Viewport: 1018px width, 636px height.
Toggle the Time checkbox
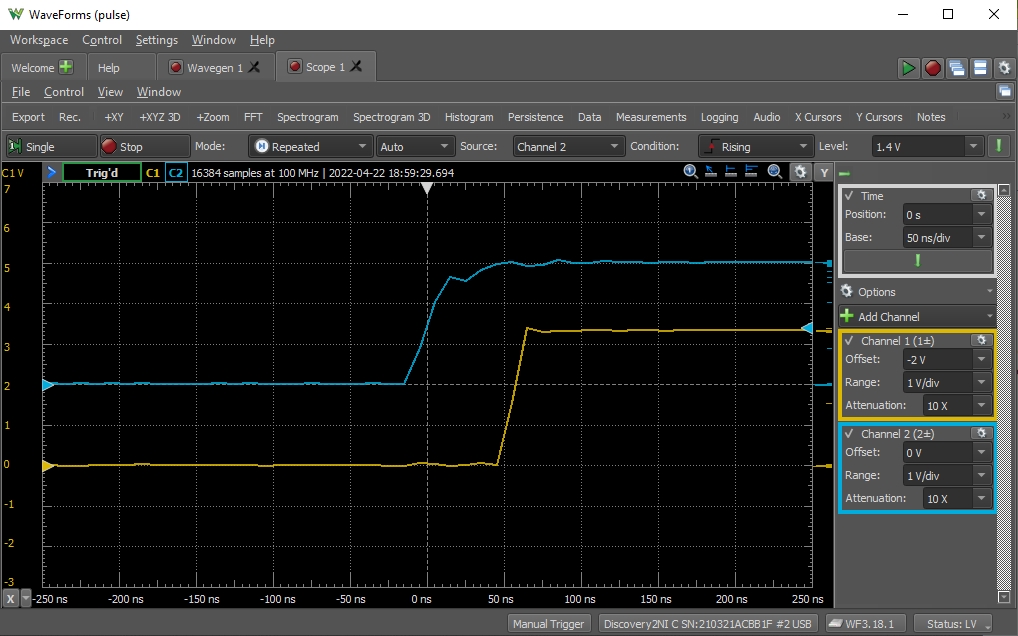point(849,195)
